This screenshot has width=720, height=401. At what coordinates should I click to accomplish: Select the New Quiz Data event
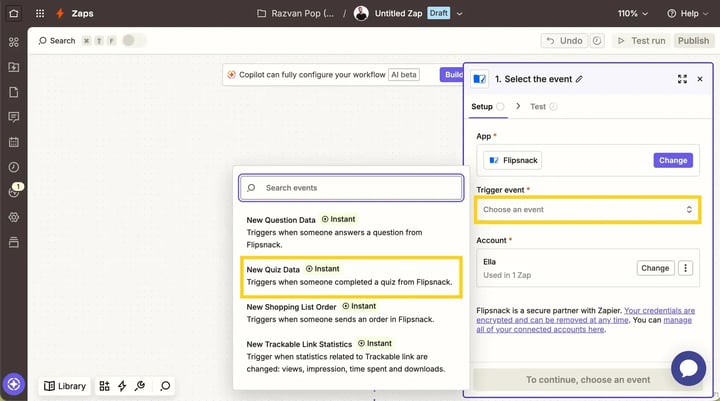(x=351, y=276)
